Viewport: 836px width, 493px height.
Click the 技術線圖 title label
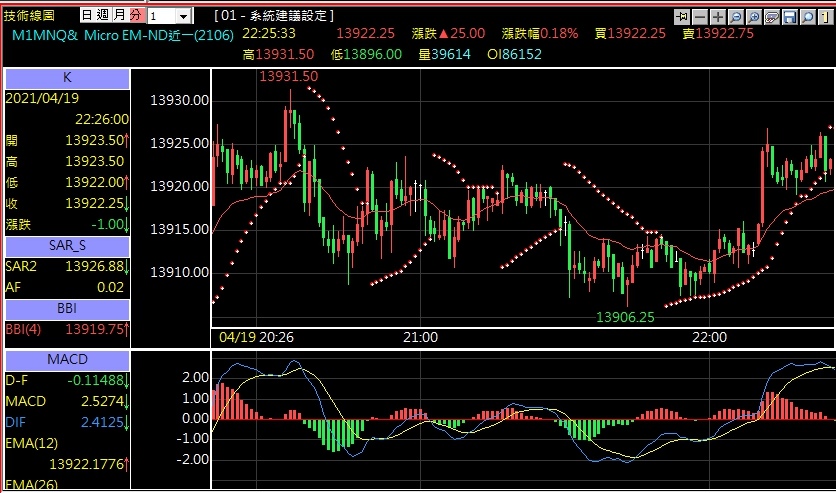(29, 15)
